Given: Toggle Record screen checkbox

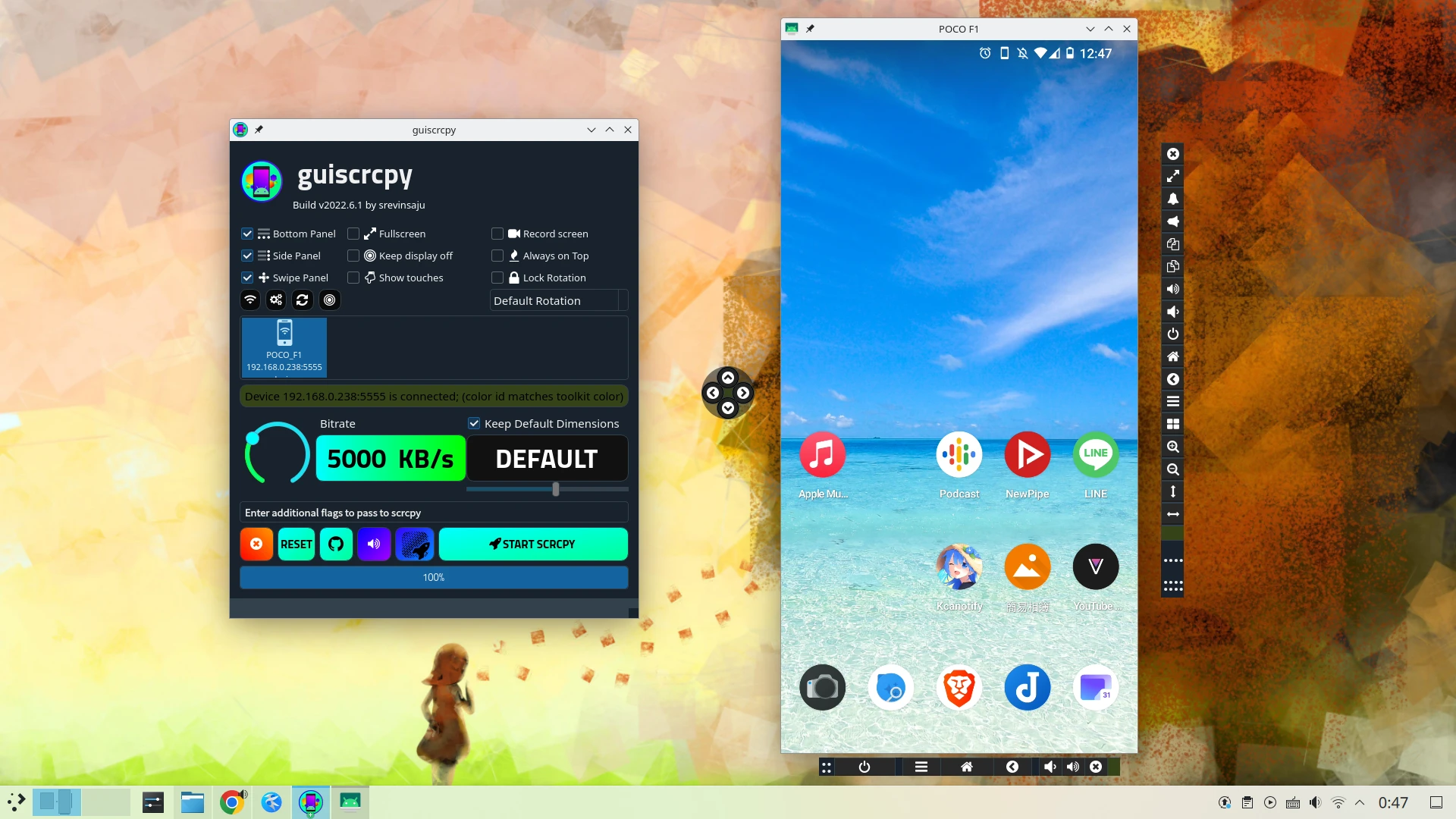Looking at the screenshot, I should click(497, 234).
